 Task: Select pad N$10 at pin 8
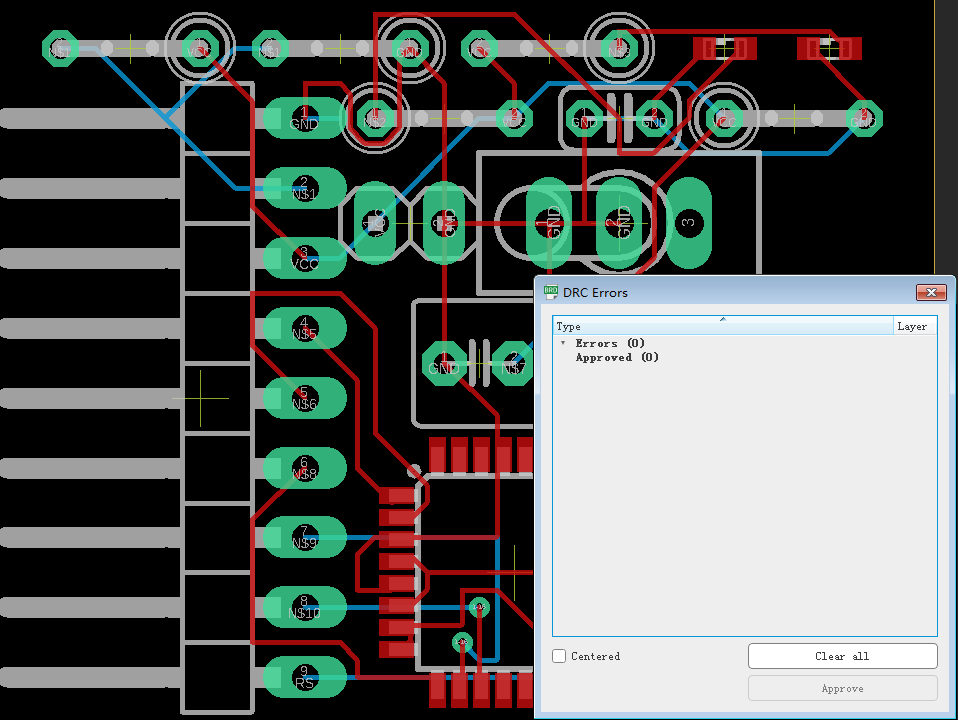tap(303, 607)
